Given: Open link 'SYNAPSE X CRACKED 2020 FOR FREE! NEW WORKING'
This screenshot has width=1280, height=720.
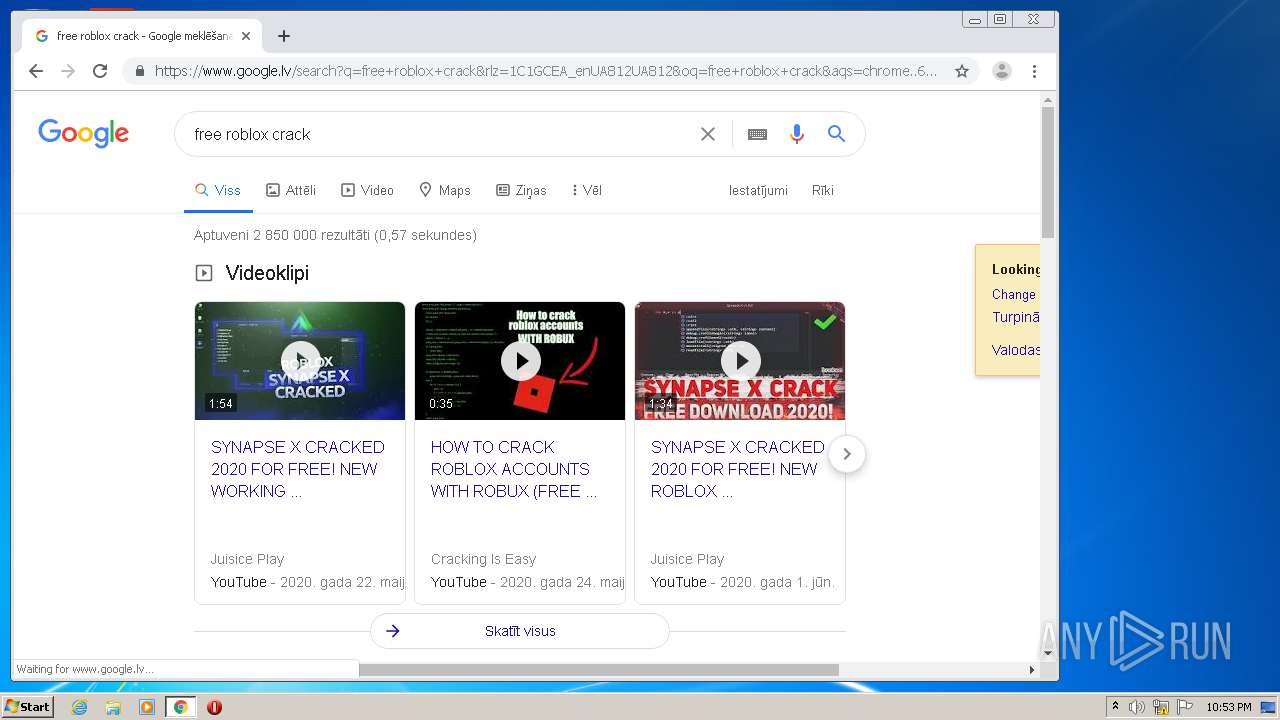Looking at the screenshot, I should click(298, 469).
